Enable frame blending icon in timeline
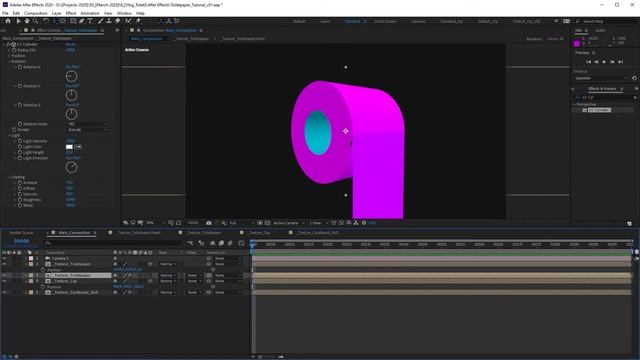Screen dimensions: 640x360 click(x=221, y=243)
